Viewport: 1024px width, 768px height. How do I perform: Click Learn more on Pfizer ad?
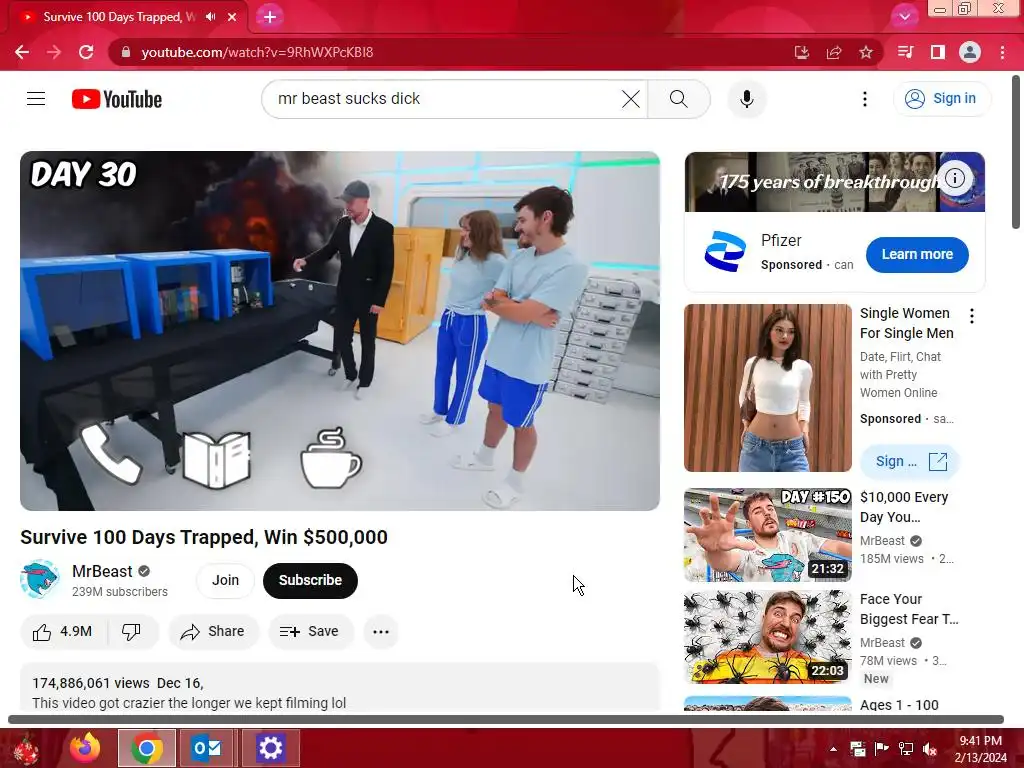pos(917,255)
